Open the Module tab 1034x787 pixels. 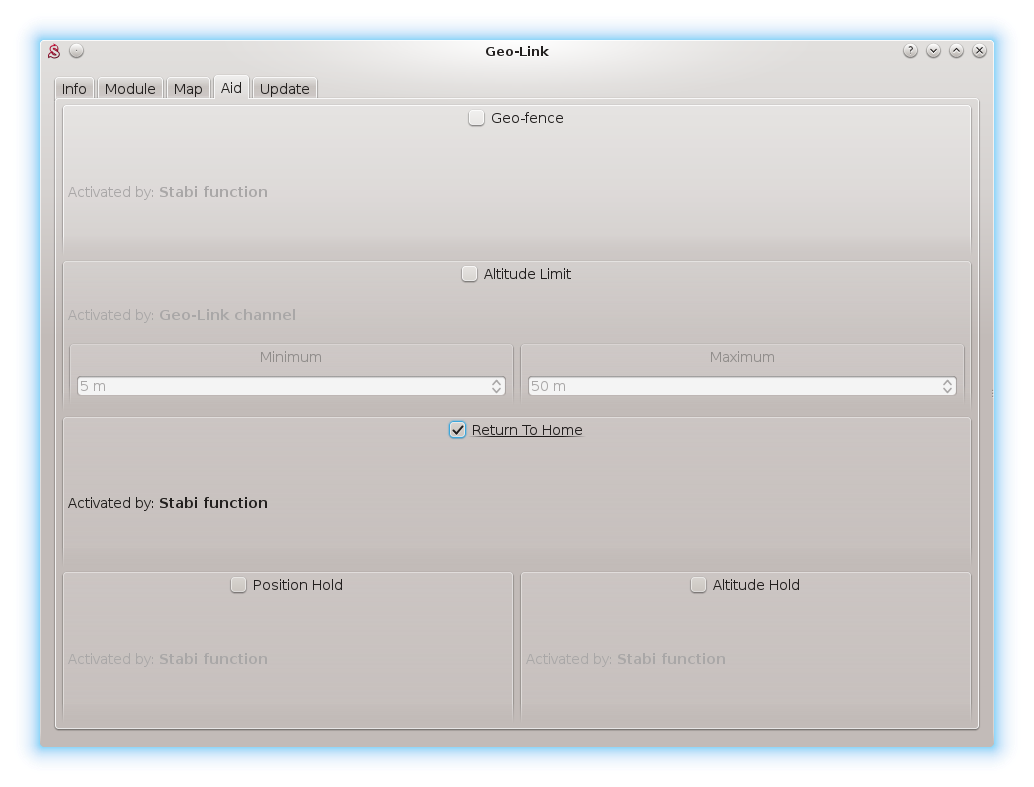pyautogui.click(x=130, y=89)
